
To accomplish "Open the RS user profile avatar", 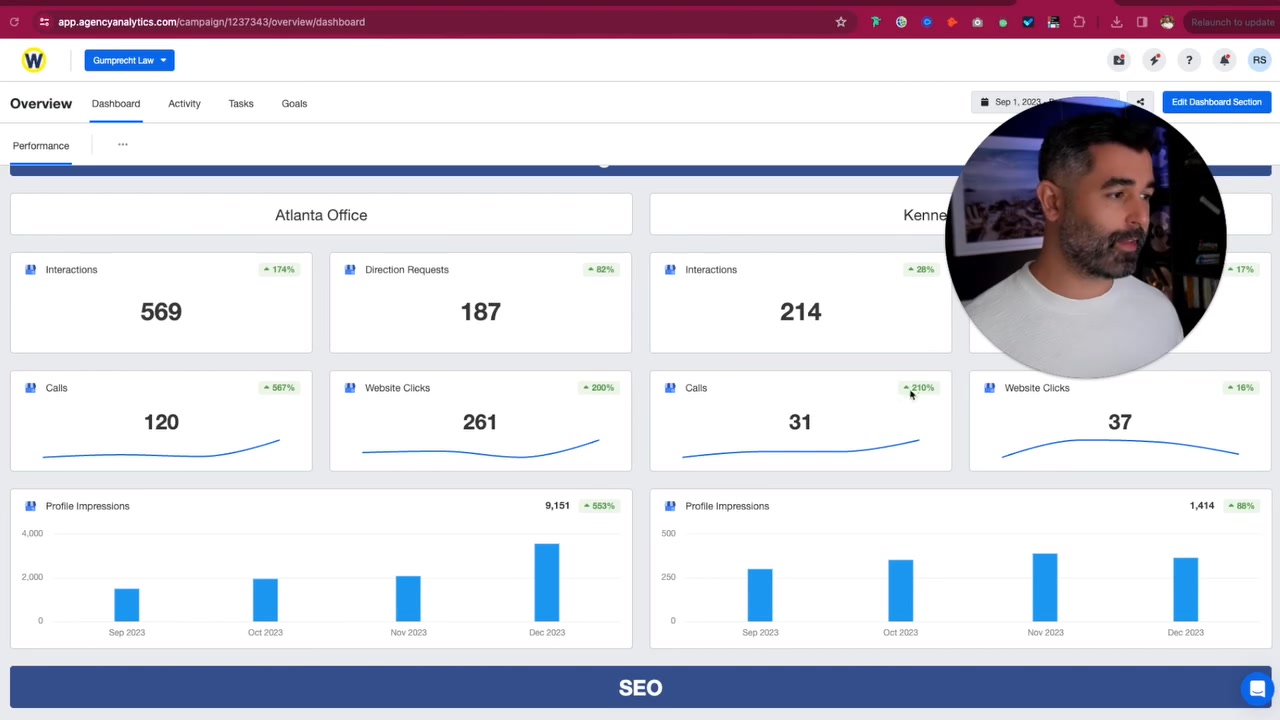I will click(1259, 60).
